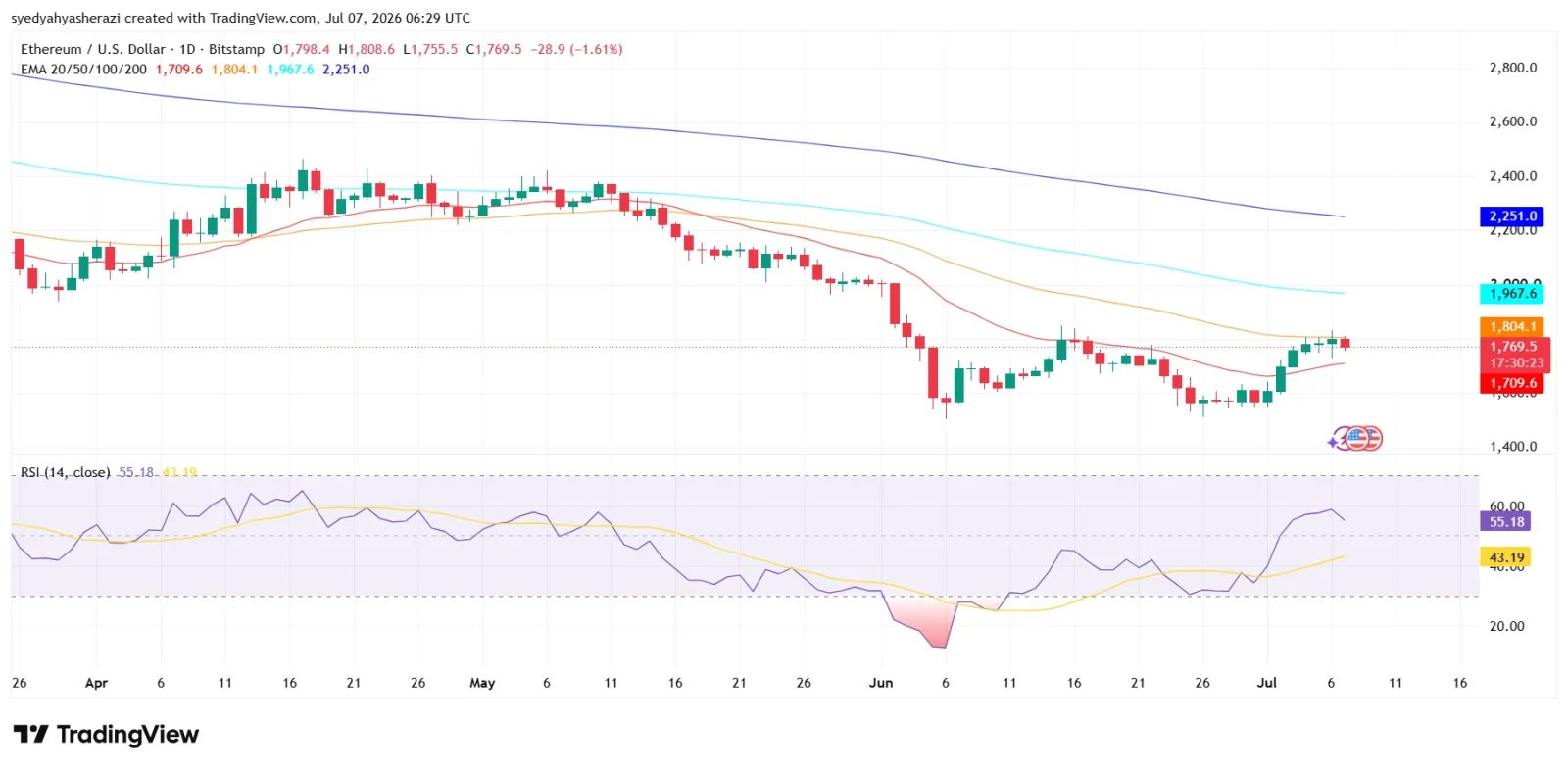Click the −28.9 (−1.61%) change value
This screenshot has width=1568, height=769.
coord(576,49)
